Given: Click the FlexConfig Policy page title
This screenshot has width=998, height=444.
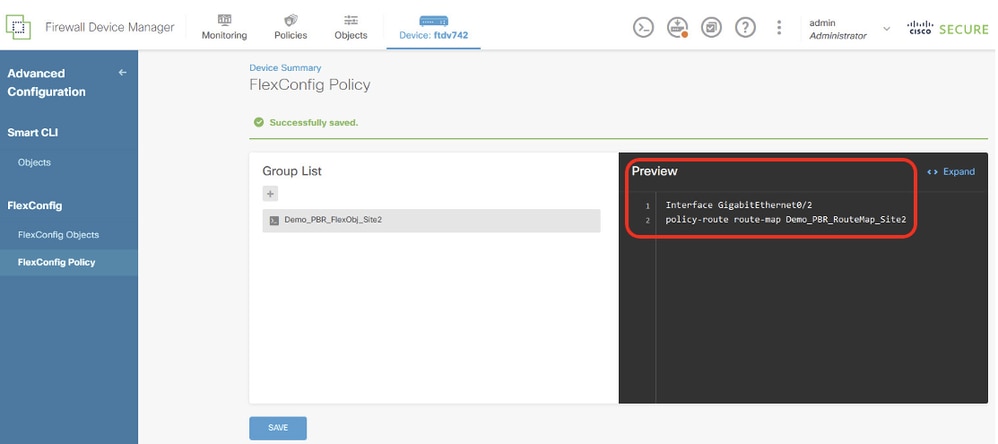Looking at the screenshot, I should tap(310, 85).
